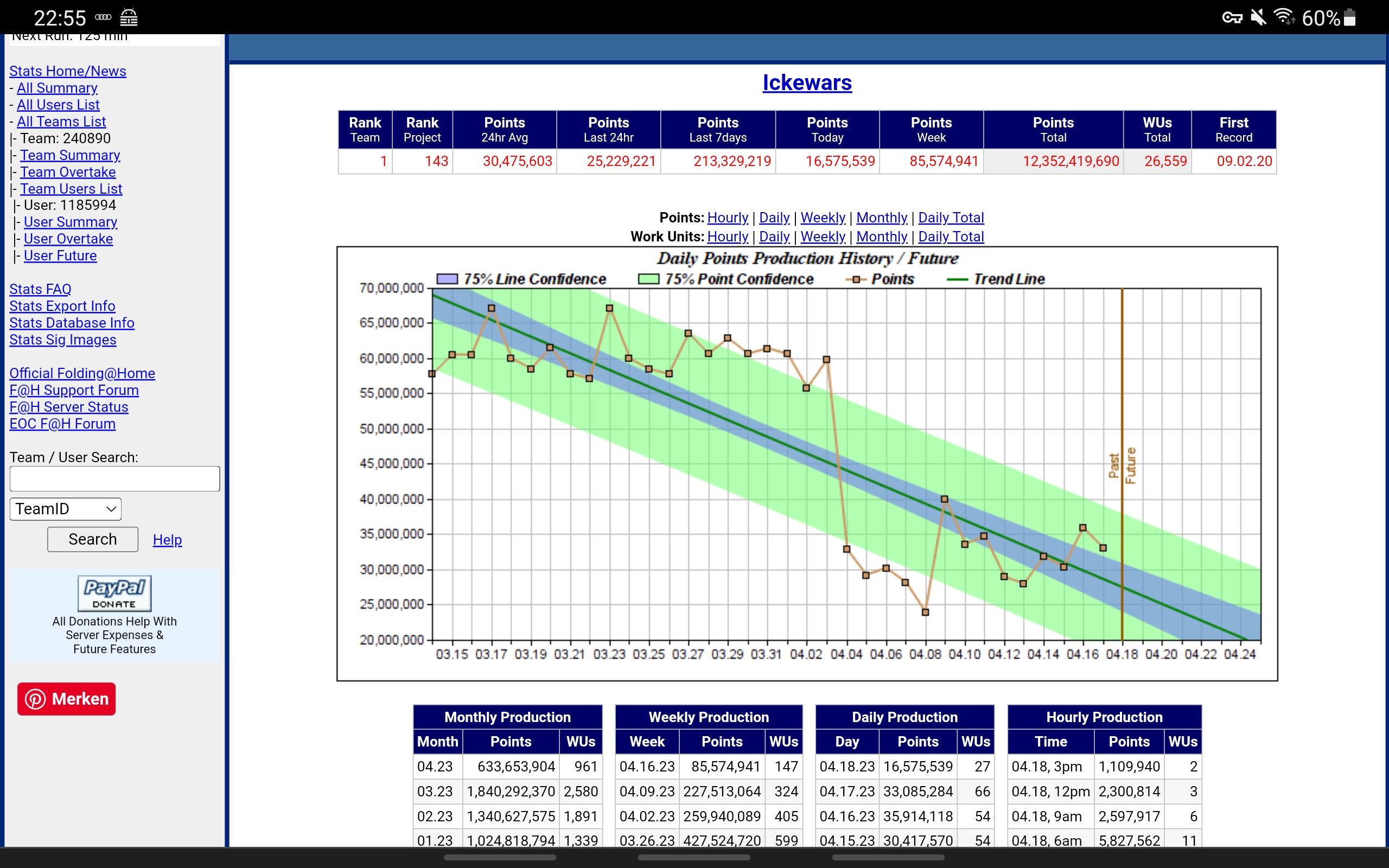Click the Past/Future divider line on chart
The image size is (1389, 868).
1122,464
